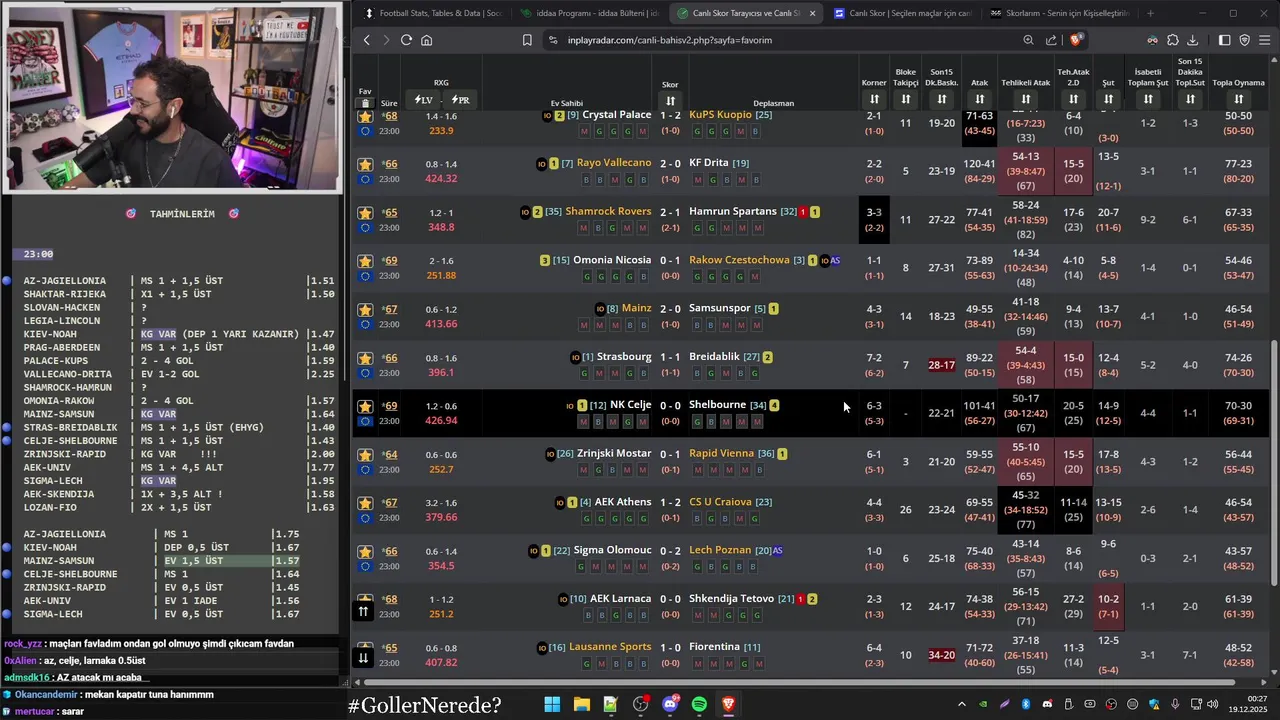1280x720 pixels.
Task: Bookmark this page via bookmark icon
Action: (x=527, y=40)
